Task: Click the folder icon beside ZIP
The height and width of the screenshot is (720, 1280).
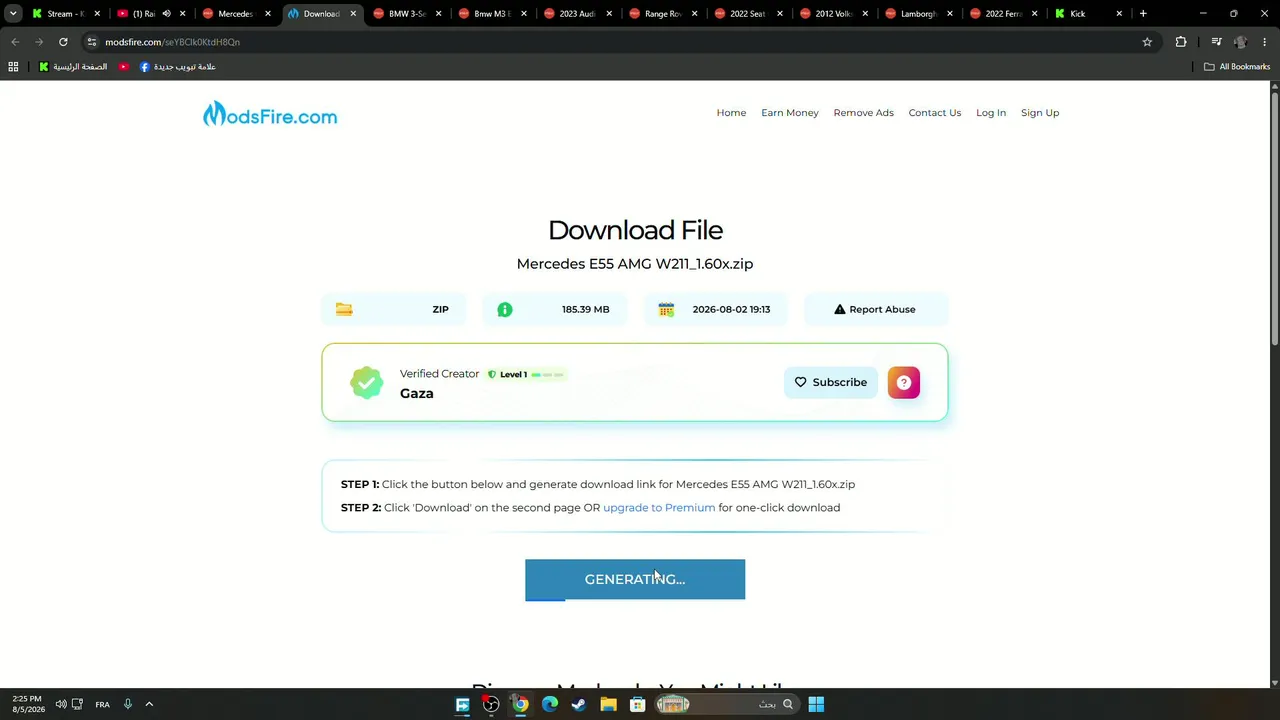Action: pyautogui.click(x=344, y=309)
